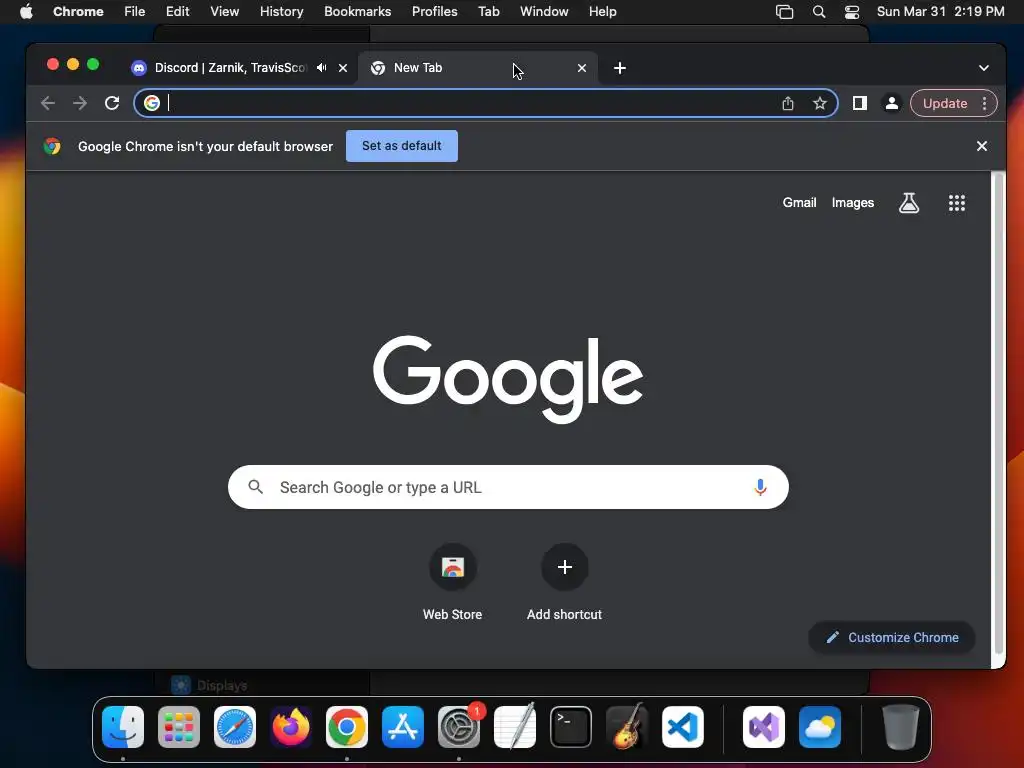The image size is (1024, 768).
Task: Expand the tab search chevron
Action: point(984,68)
